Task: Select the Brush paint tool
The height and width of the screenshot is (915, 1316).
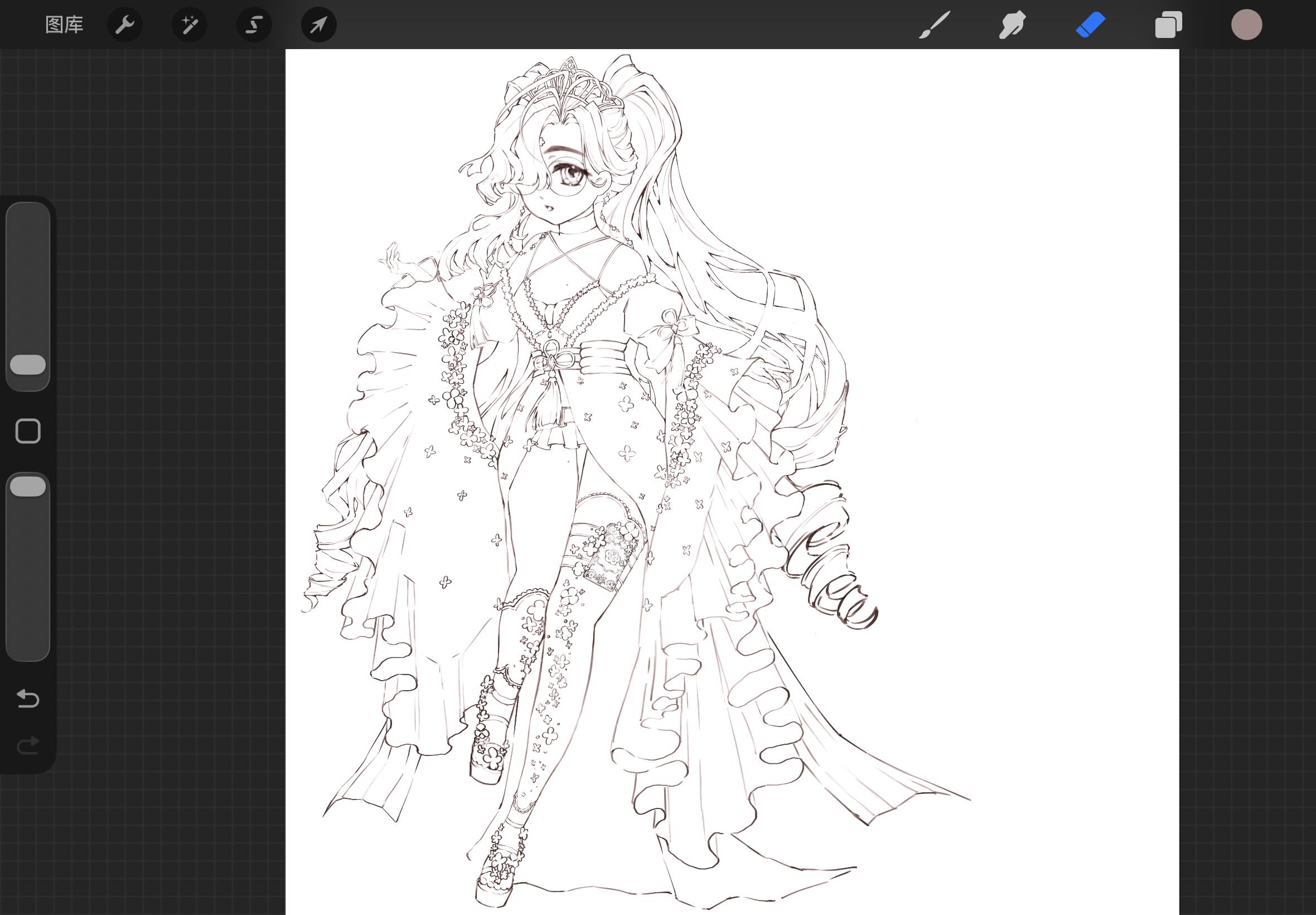Action: tap(935, 25)
